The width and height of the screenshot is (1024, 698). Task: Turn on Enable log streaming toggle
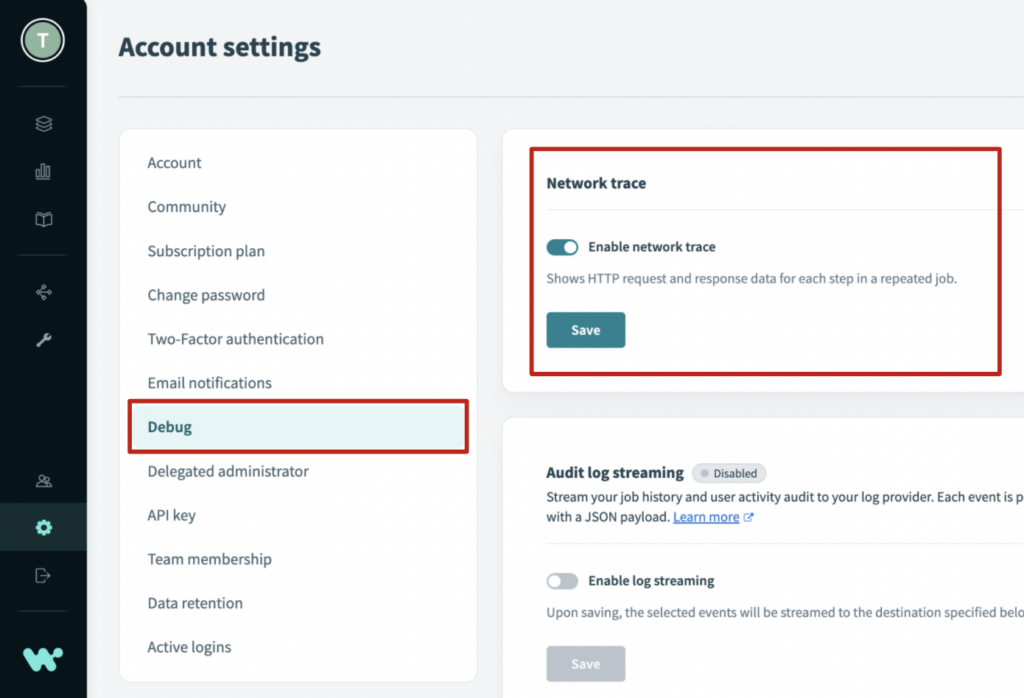coord(562,581)
